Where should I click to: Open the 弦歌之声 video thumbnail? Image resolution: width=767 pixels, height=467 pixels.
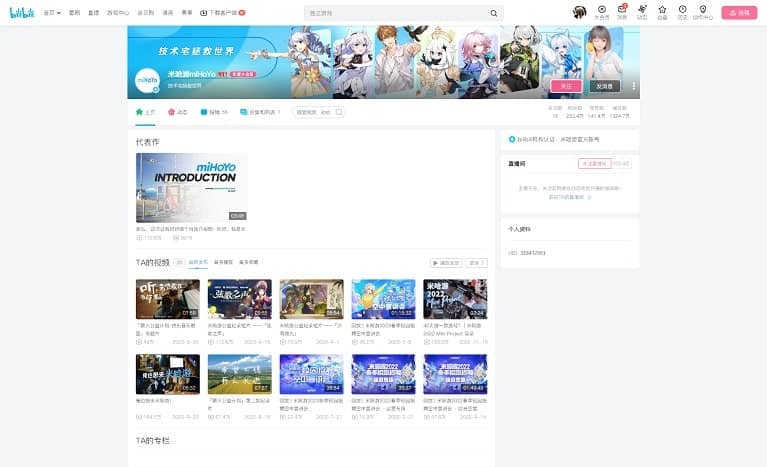click(240, 299)
